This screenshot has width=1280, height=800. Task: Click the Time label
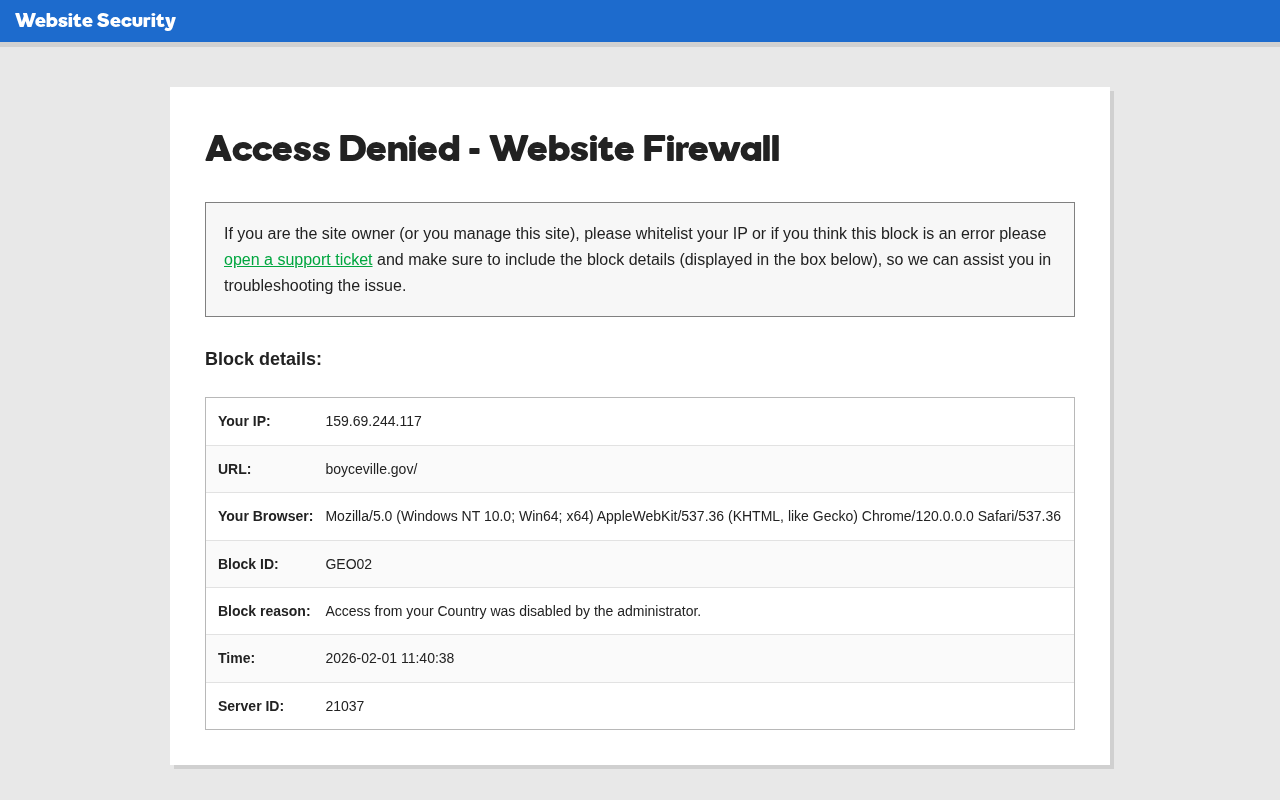[x=237, y=658]
